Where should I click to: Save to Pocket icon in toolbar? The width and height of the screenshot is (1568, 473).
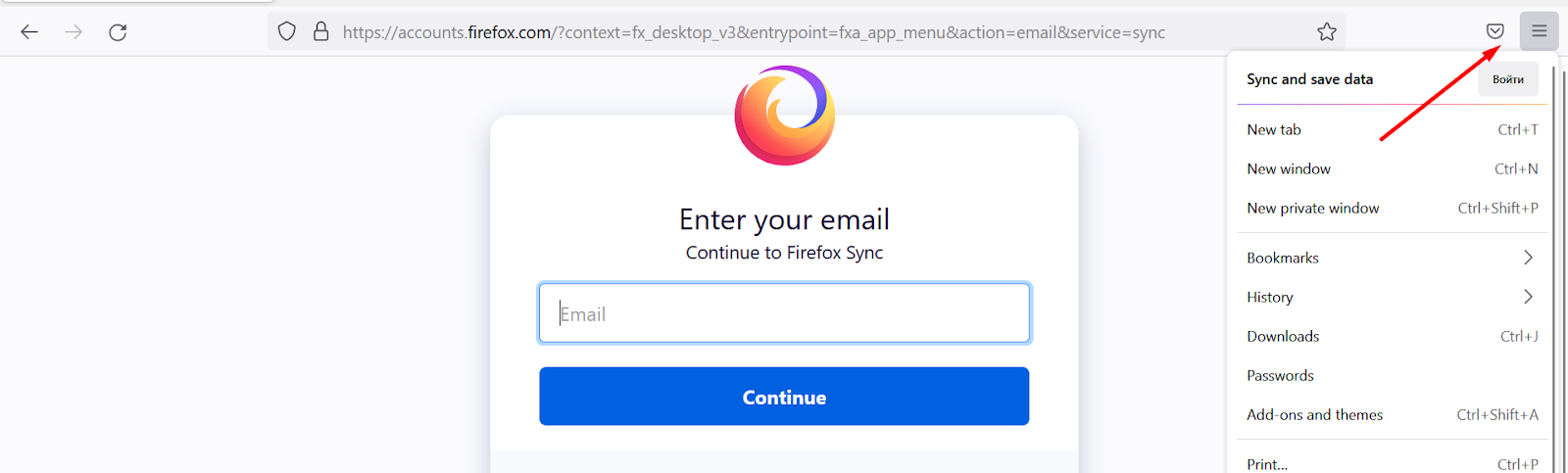tap(1494, 31)
